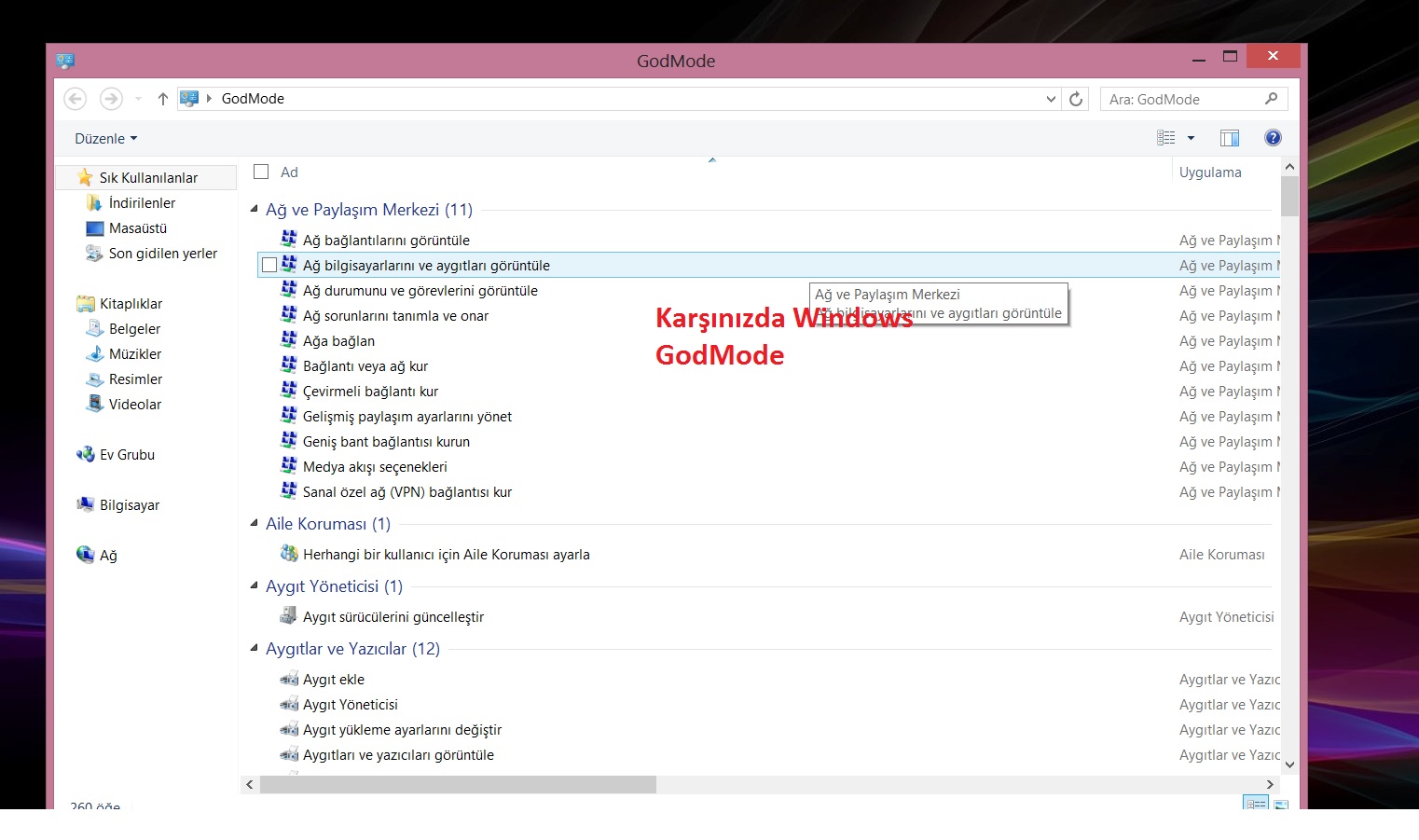Click the vertical scrollbar up arrow

[1289, 167]
